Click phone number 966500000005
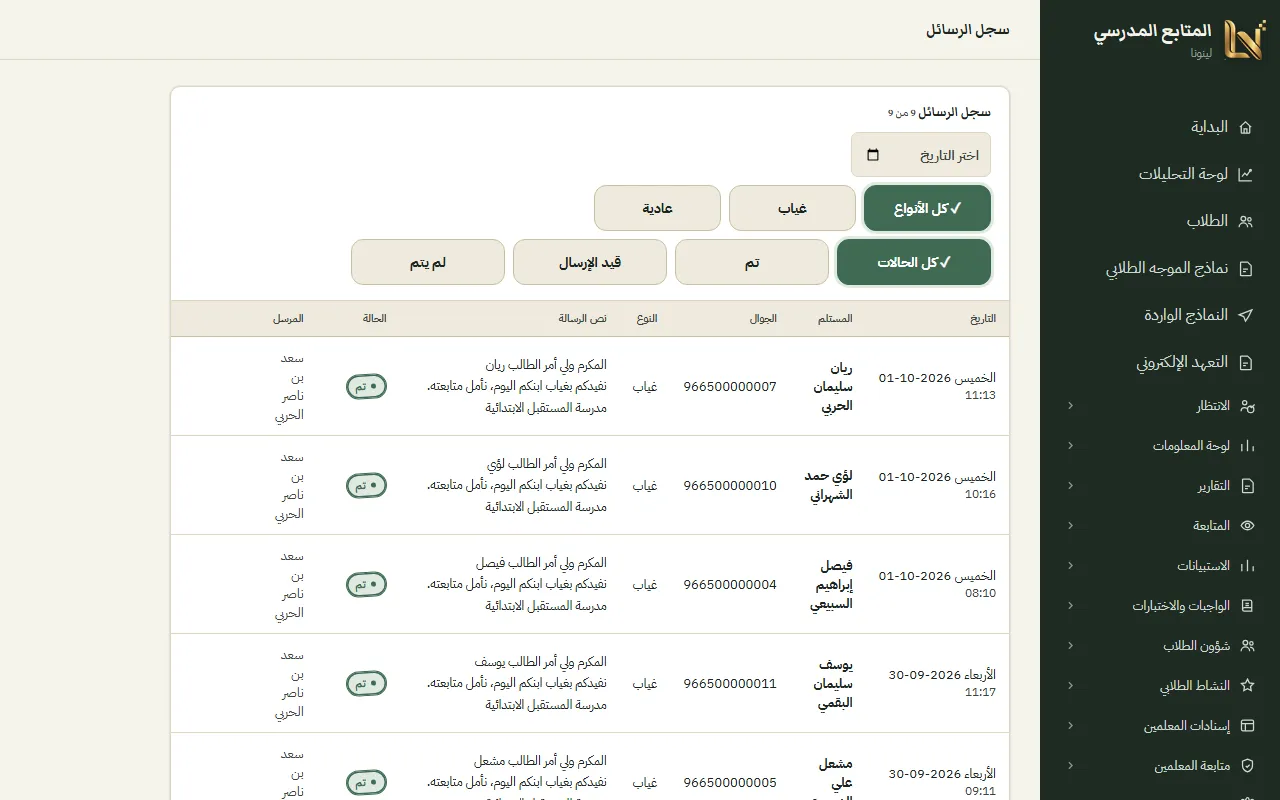1280x800 pixels. (730, 783)
